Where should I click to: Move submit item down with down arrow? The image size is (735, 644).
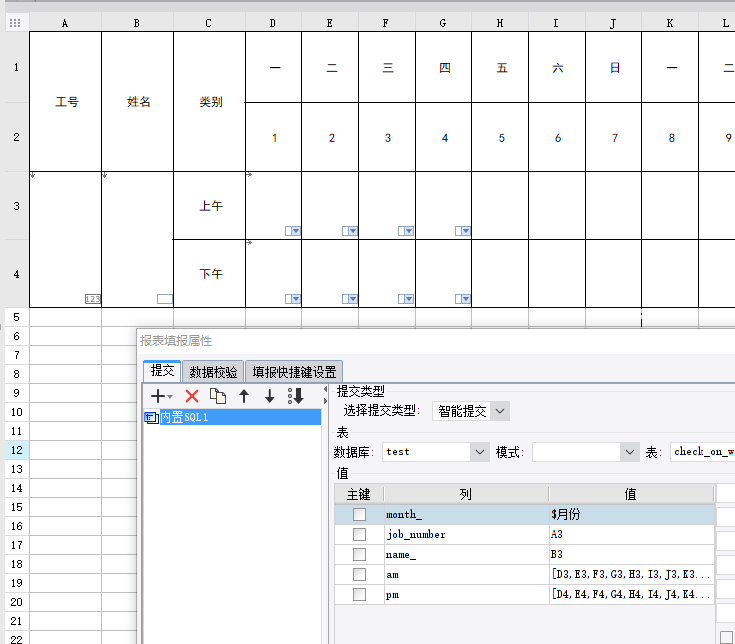coord(270,396)
